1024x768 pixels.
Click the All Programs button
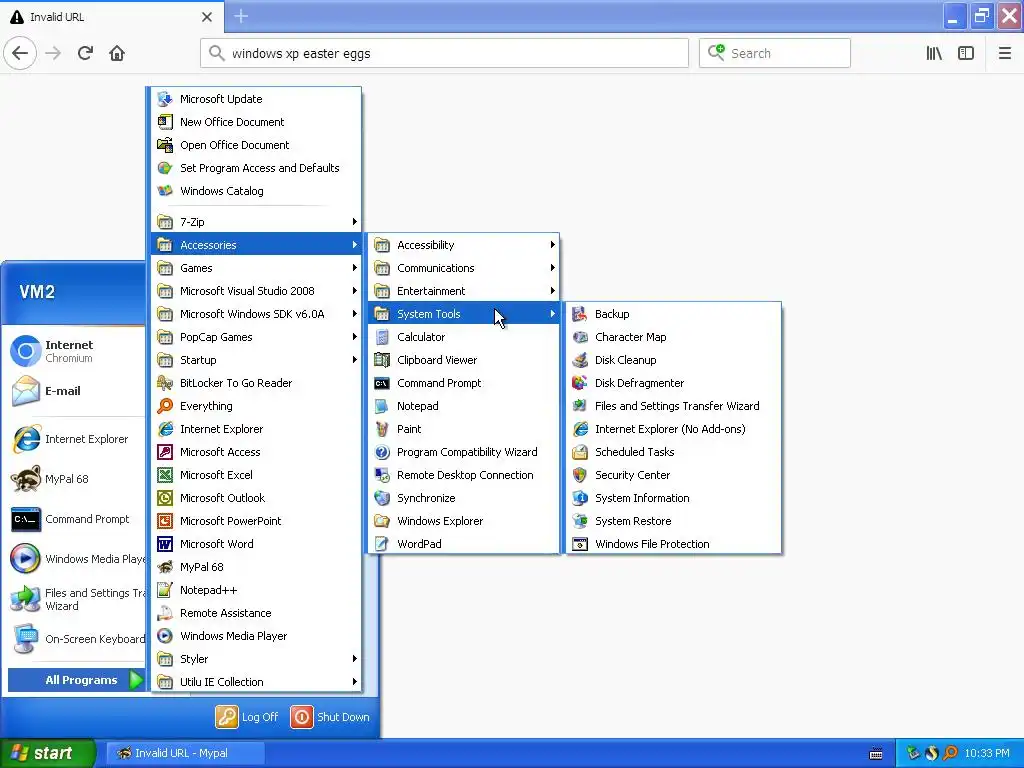pos(76,680)
